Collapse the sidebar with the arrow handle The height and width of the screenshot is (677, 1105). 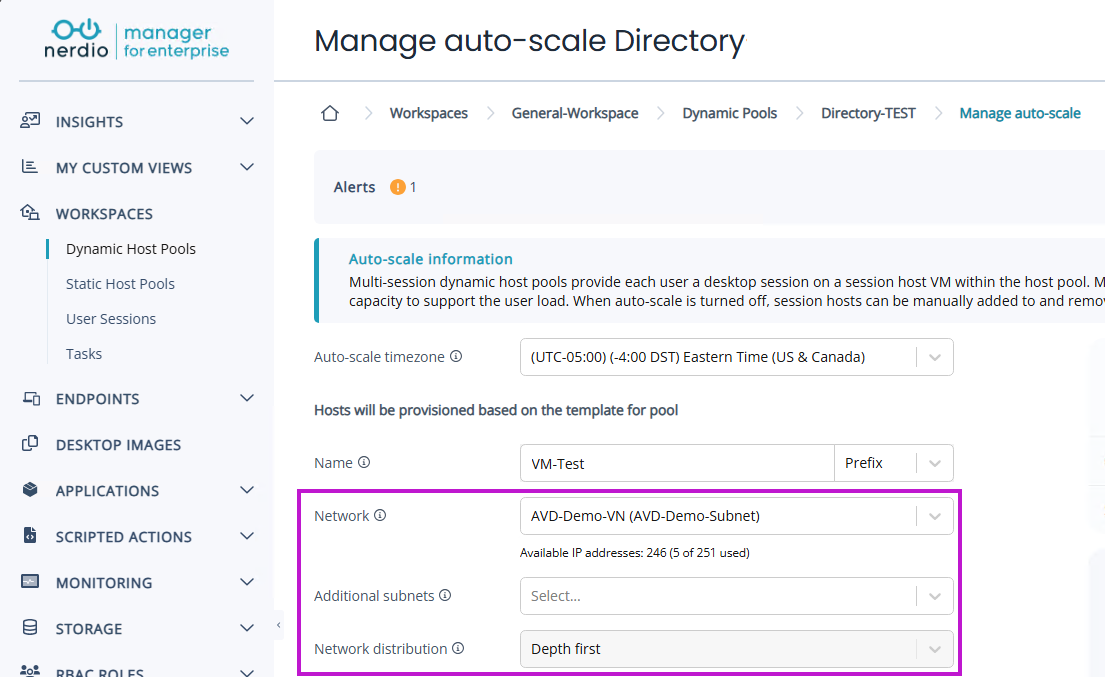(x=279, y=626)
